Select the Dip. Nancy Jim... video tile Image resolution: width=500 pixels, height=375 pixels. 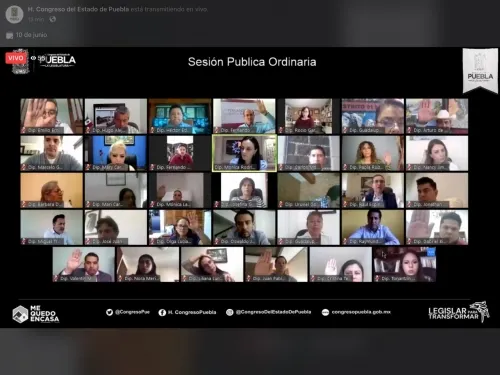pos(437,153)
